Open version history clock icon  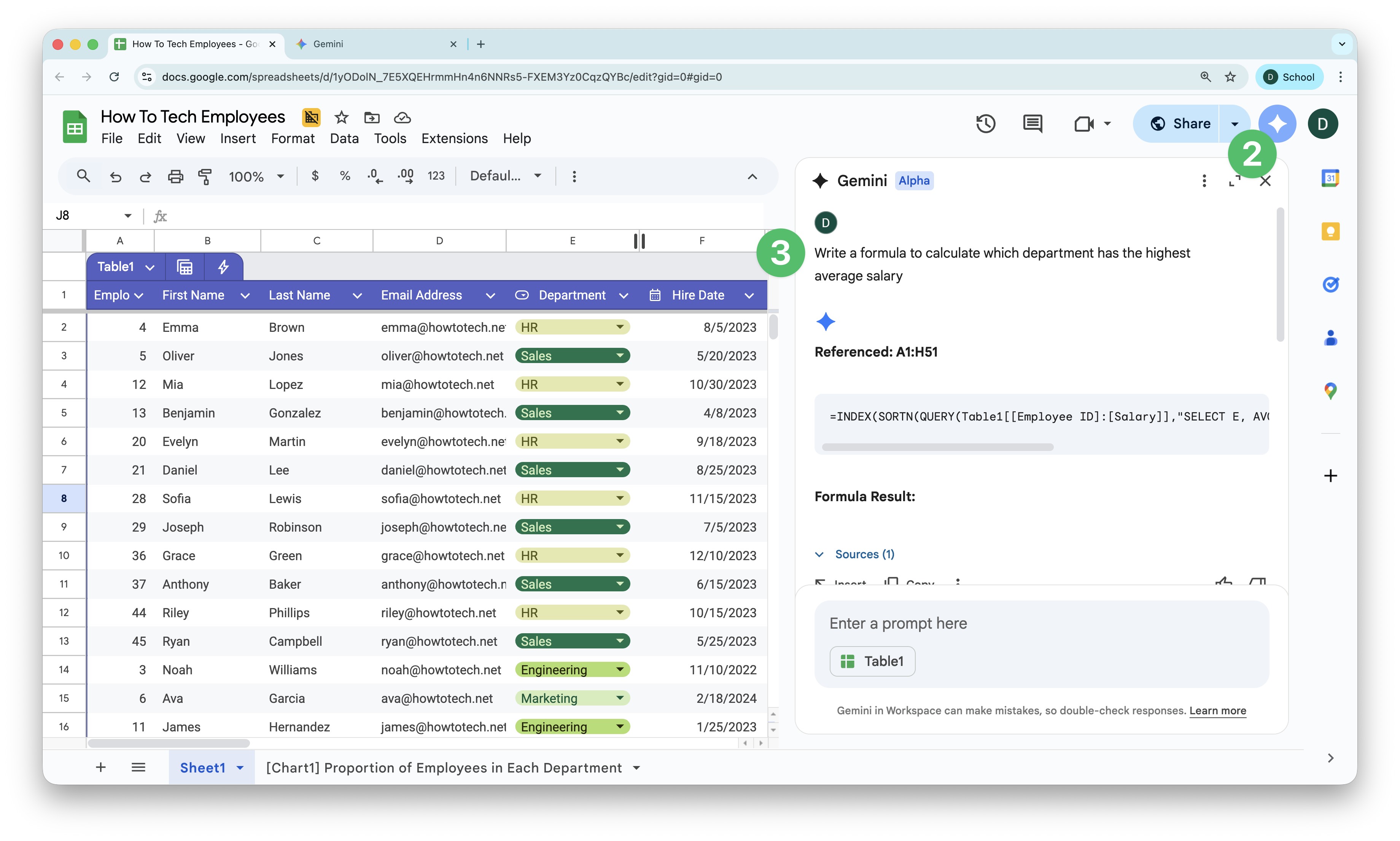coord(985,124)
